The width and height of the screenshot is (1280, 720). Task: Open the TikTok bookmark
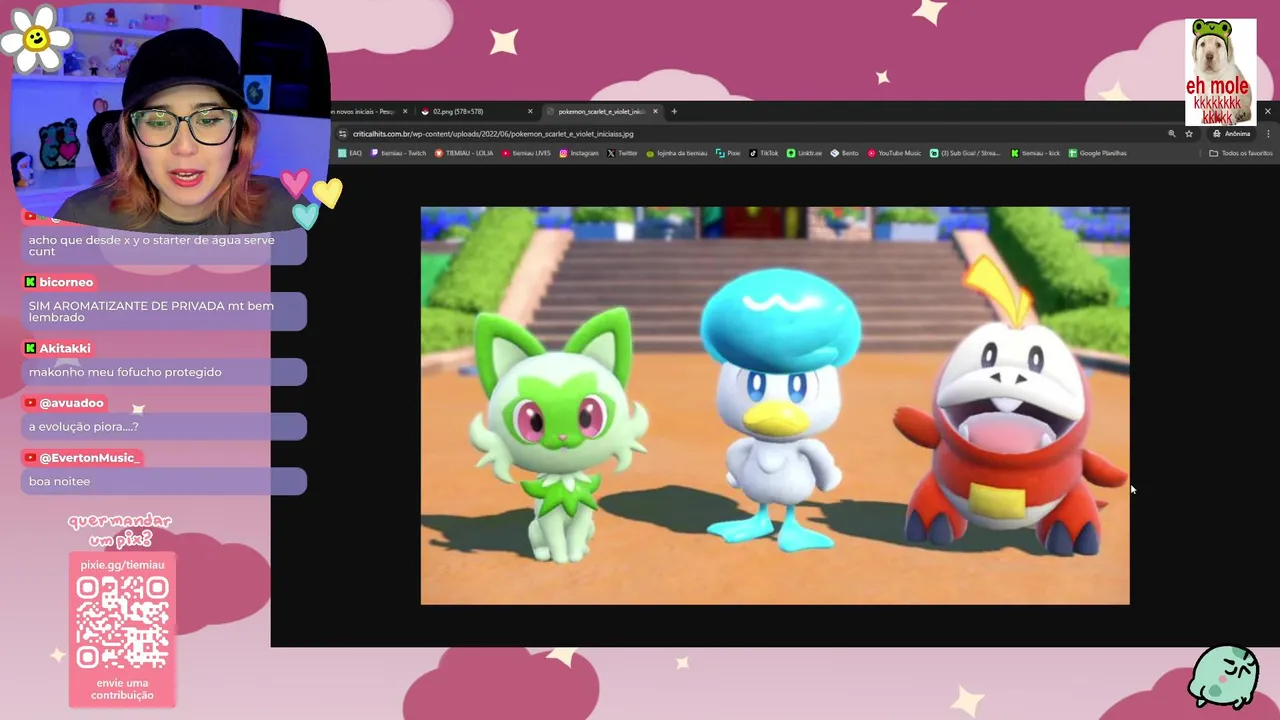(764, 153)
